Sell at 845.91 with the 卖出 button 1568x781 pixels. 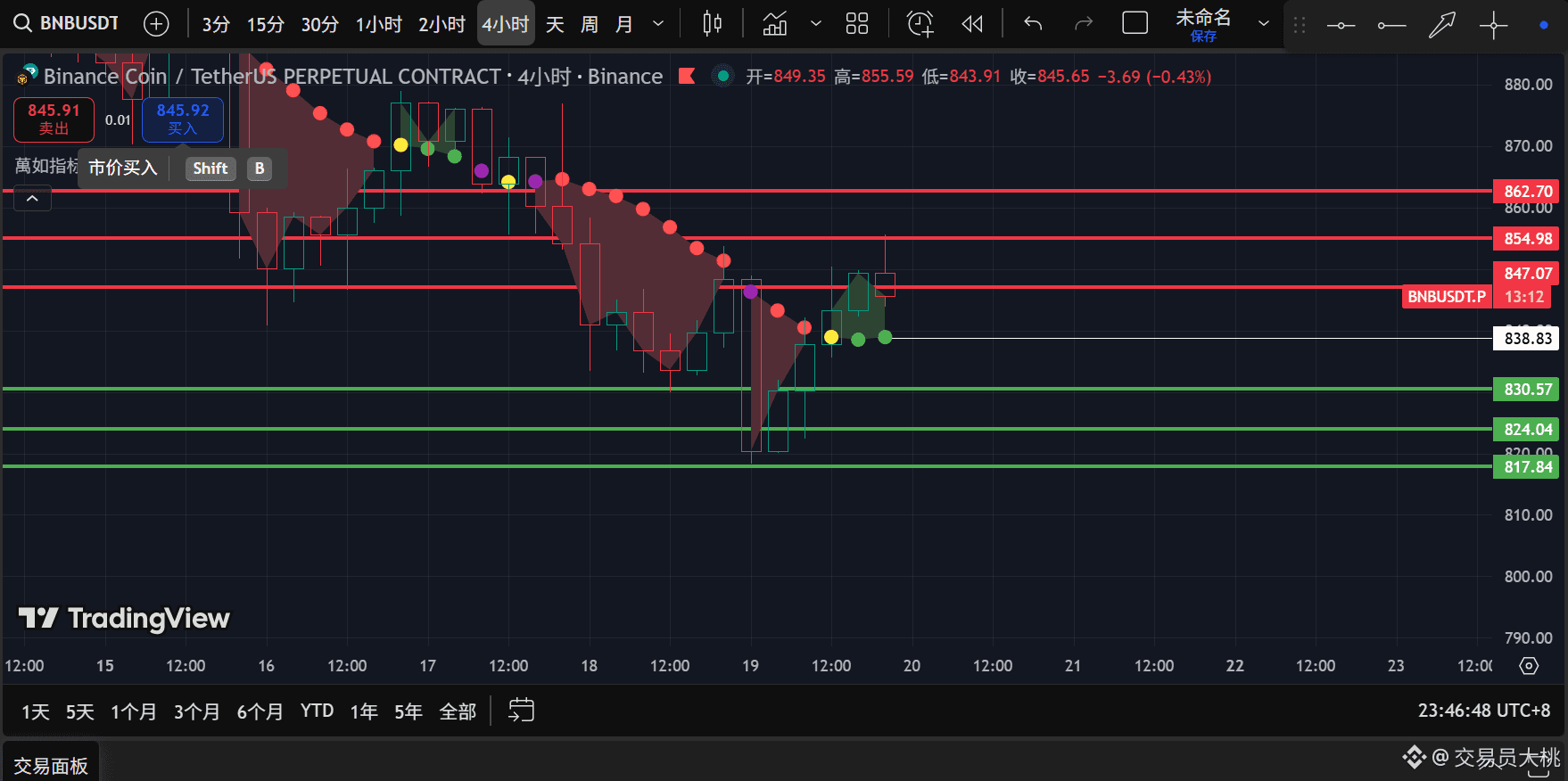pos(54,119)
